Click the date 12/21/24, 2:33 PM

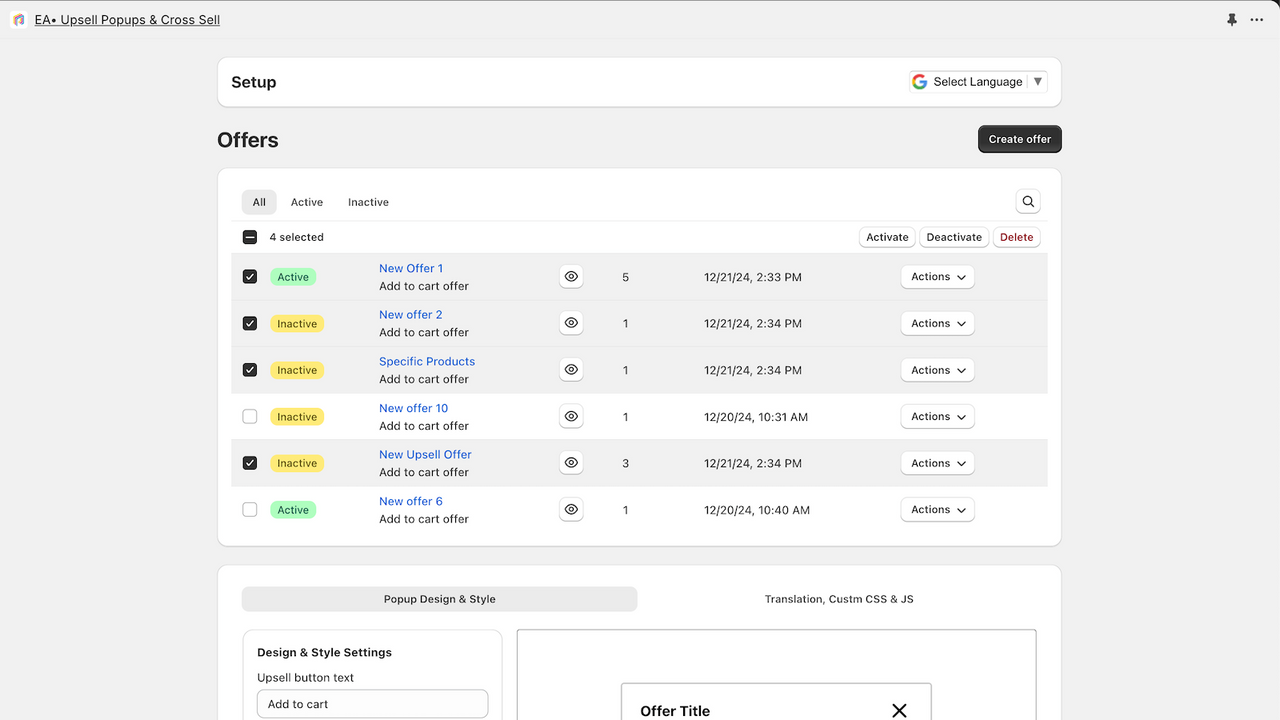click(x=753, y=277)
